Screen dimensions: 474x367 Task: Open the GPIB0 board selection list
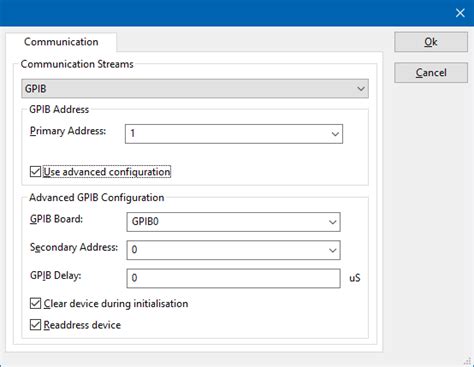click(x=233, y=222)
